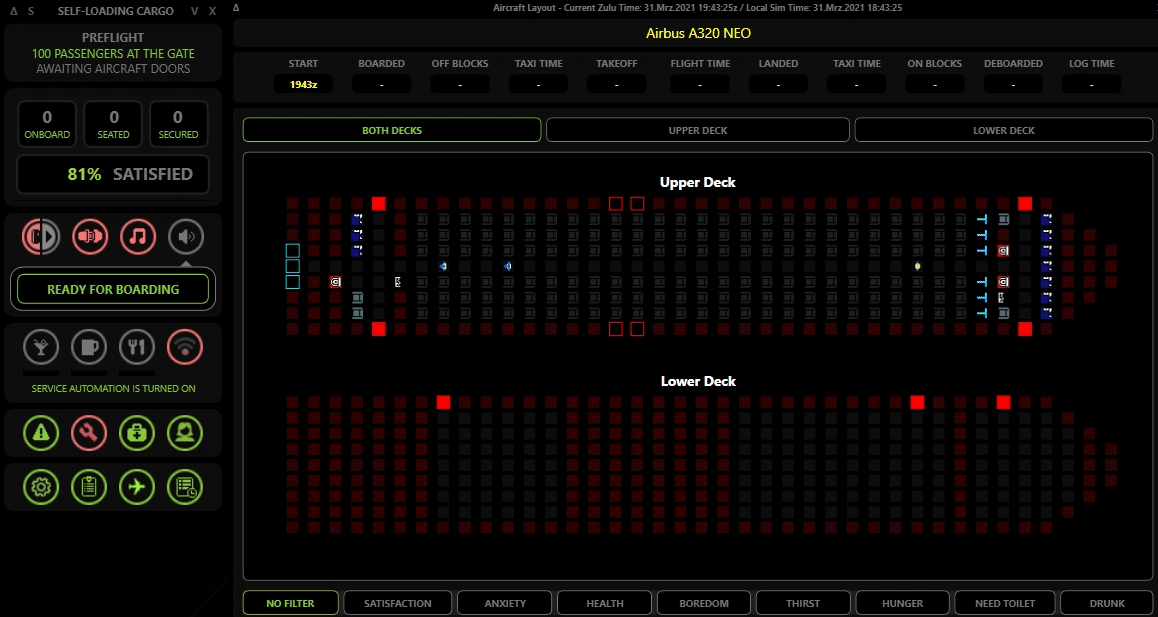Open the settings gear icon

(41, 487)
